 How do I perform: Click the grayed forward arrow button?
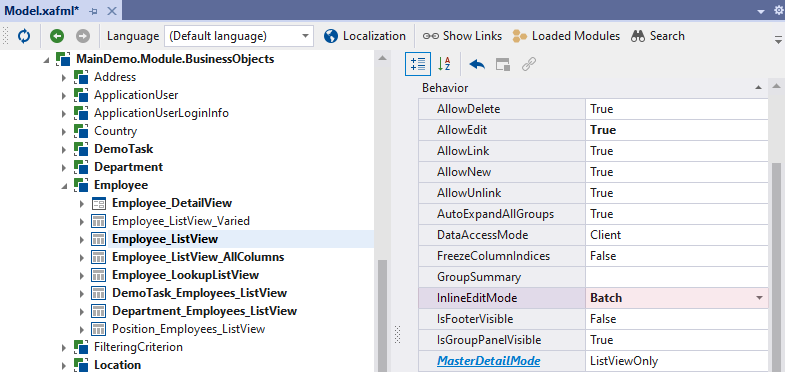click(x=83, y=36)
